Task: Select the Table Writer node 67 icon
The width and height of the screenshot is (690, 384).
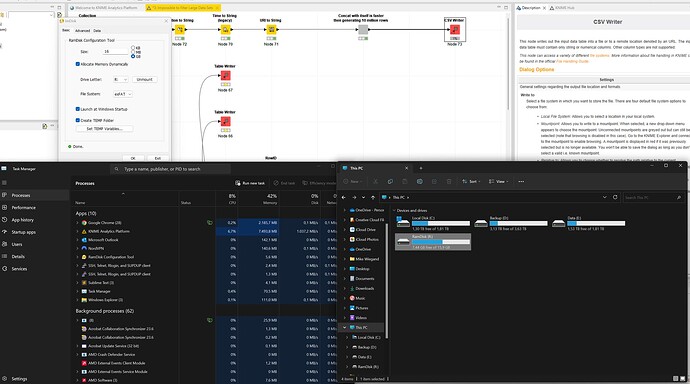Action: (x=225, y=76)
